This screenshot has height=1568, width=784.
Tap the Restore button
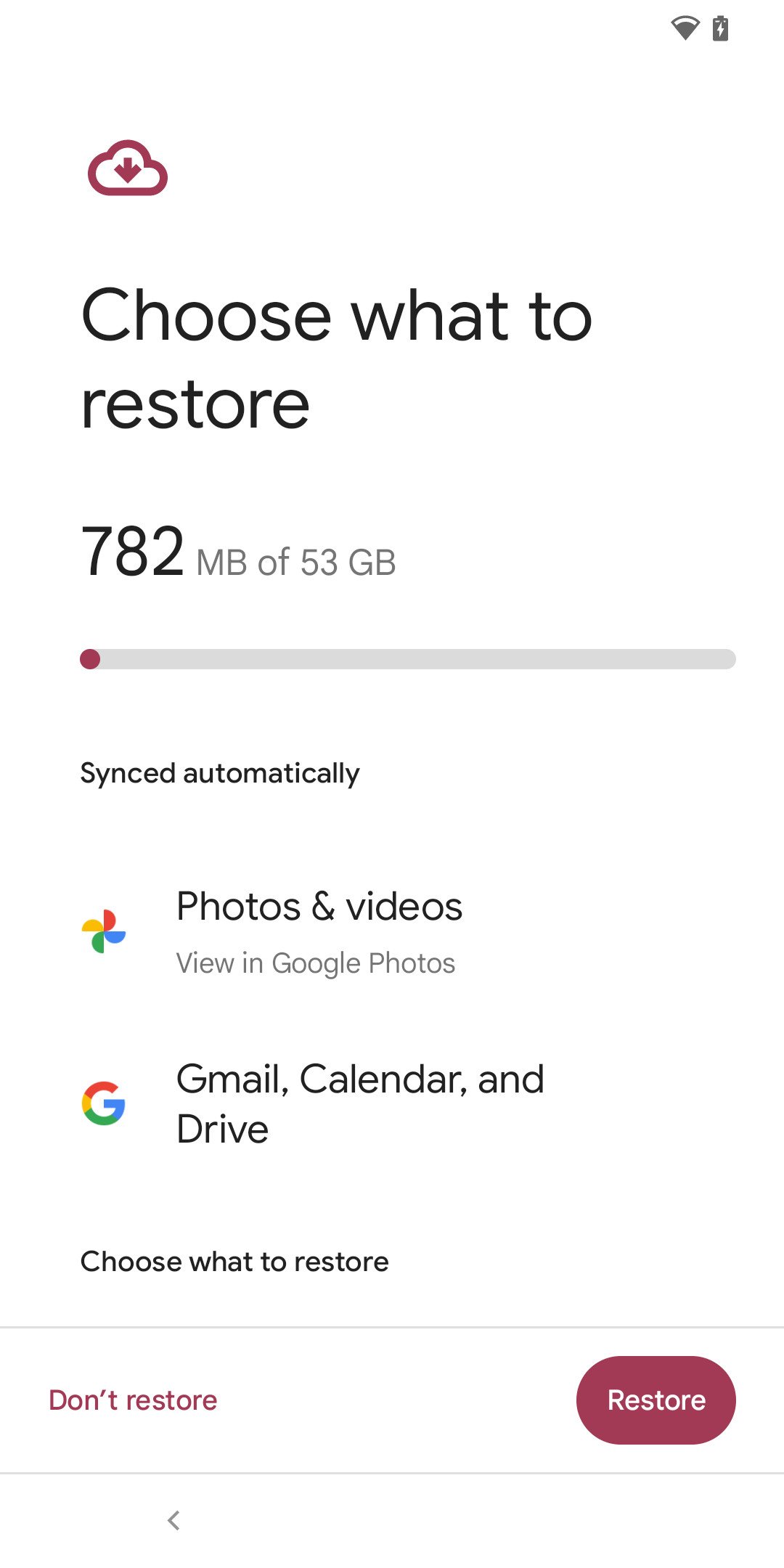tap(656, 1400)
